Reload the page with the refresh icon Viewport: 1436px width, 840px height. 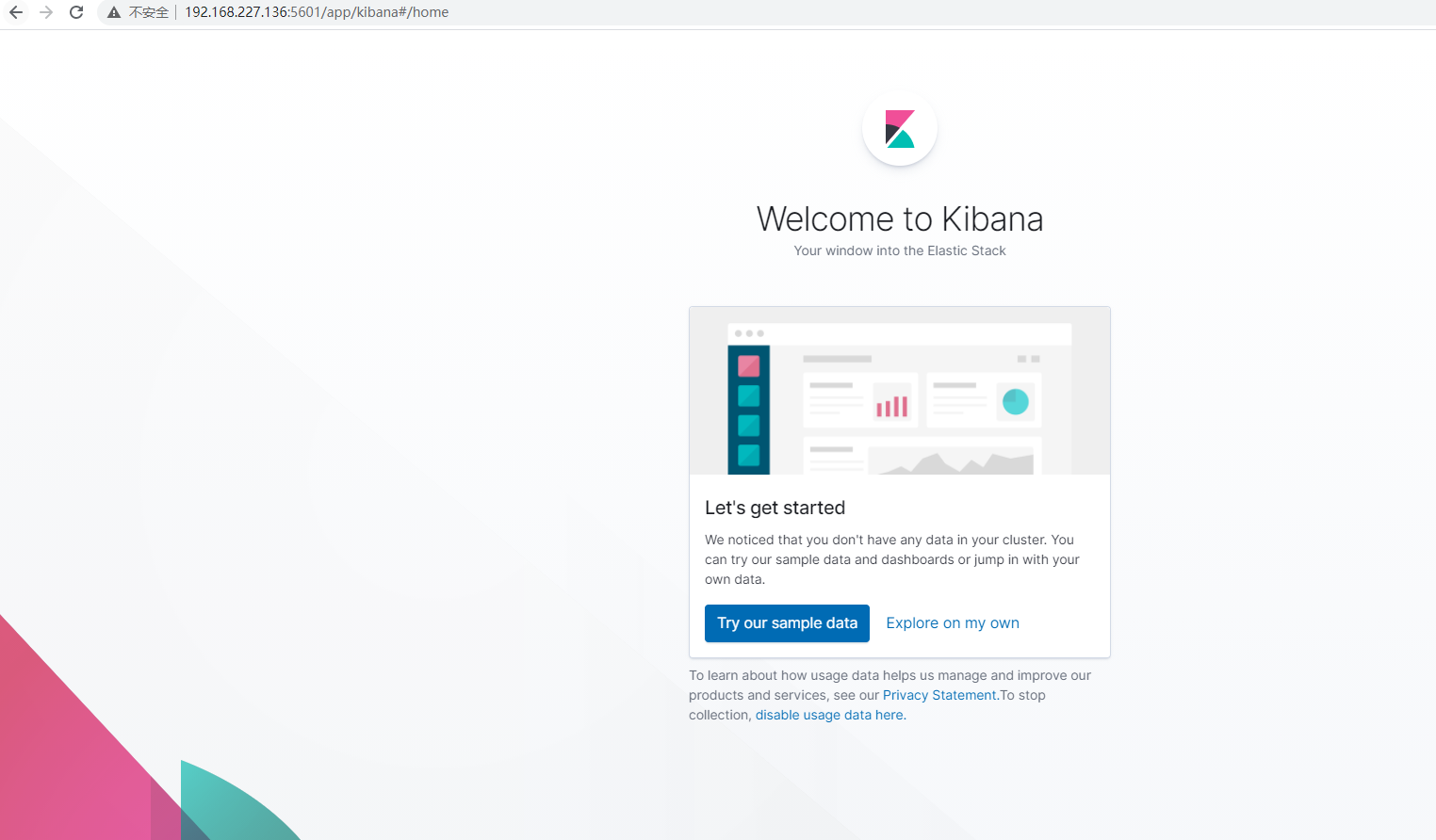click(x=76, y=12)
